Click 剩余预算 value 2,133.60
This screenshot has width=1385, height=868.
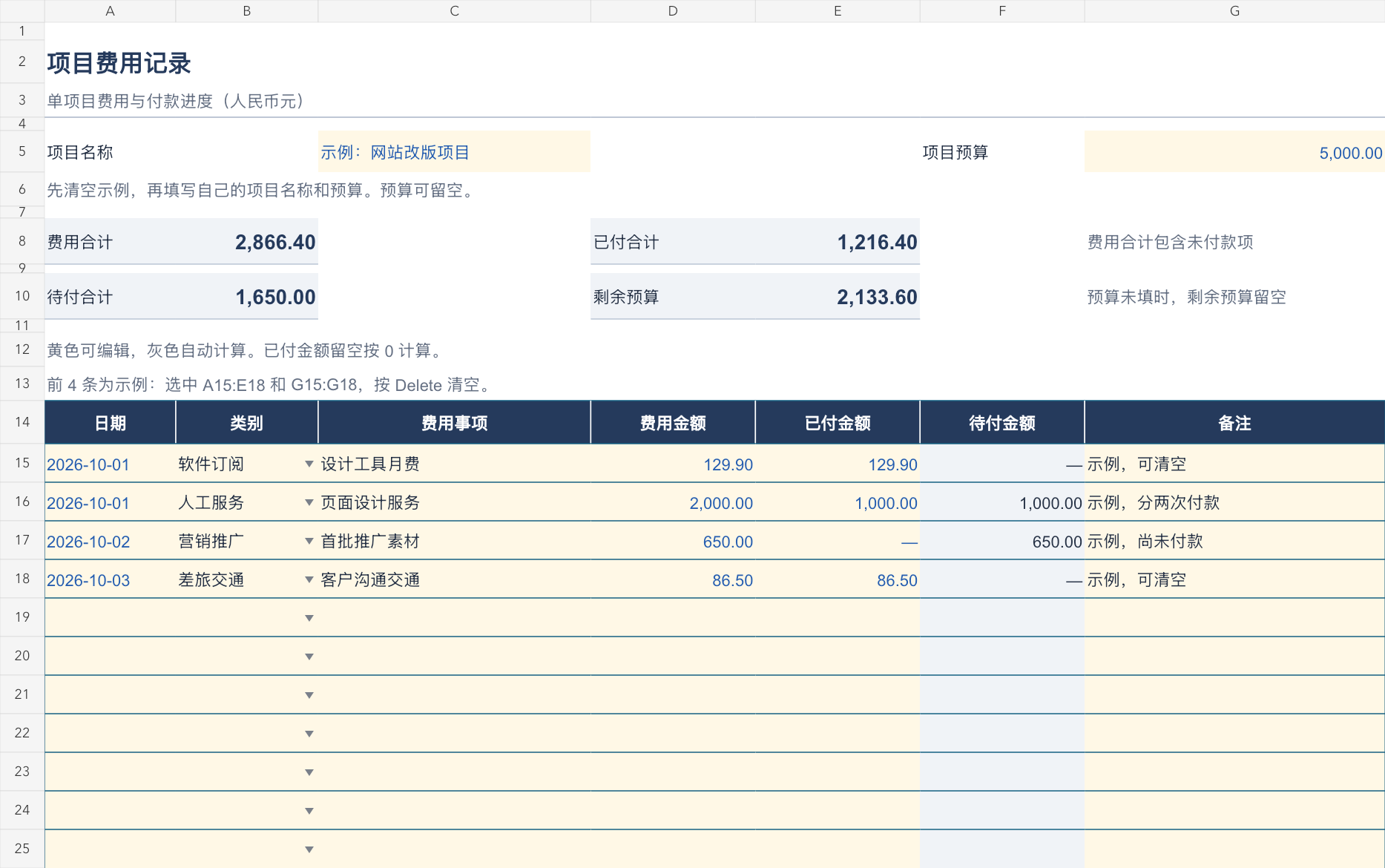(877, 297)
